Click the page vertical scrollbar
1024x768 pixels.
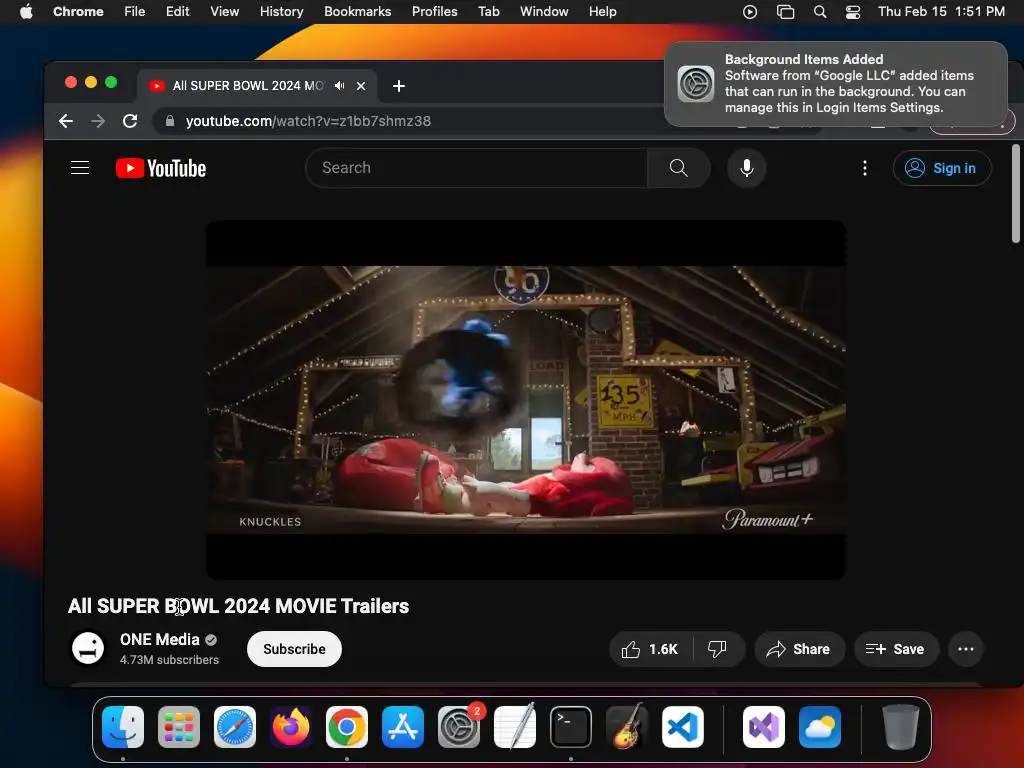click(x=1015, y=193)
